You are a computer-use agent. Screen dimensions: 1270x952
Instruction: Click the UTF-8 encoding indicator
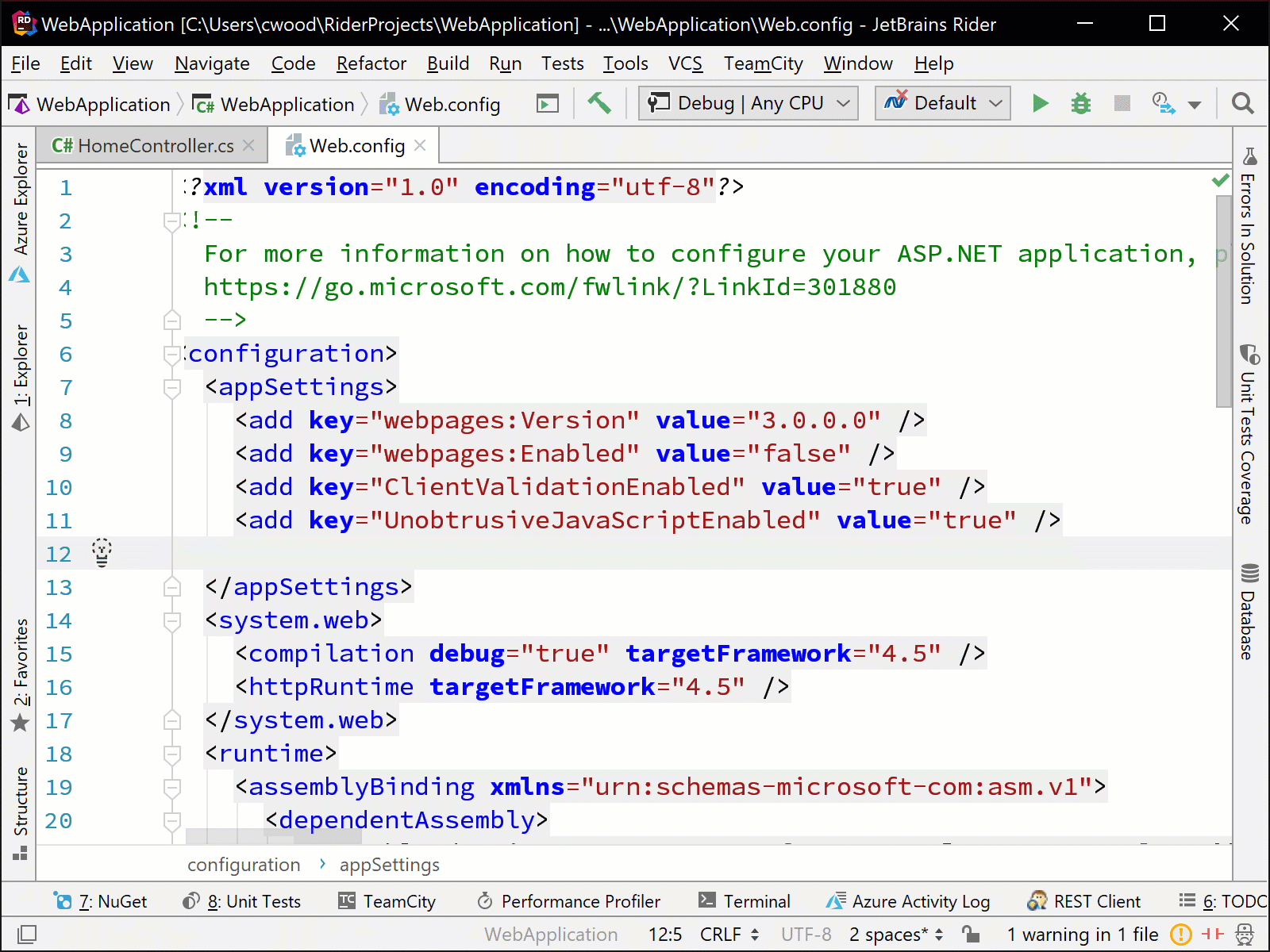806,935
